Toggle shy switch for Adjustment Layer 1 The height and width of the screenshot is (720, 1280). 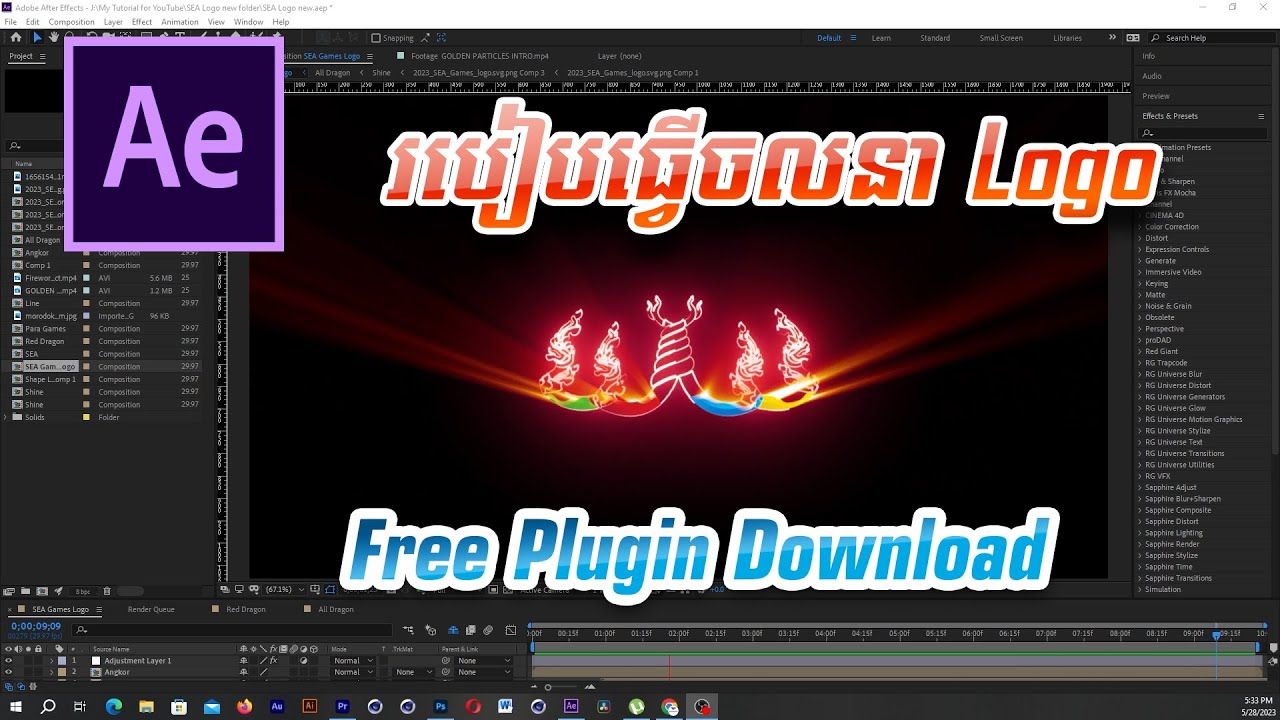pos(243,661)
